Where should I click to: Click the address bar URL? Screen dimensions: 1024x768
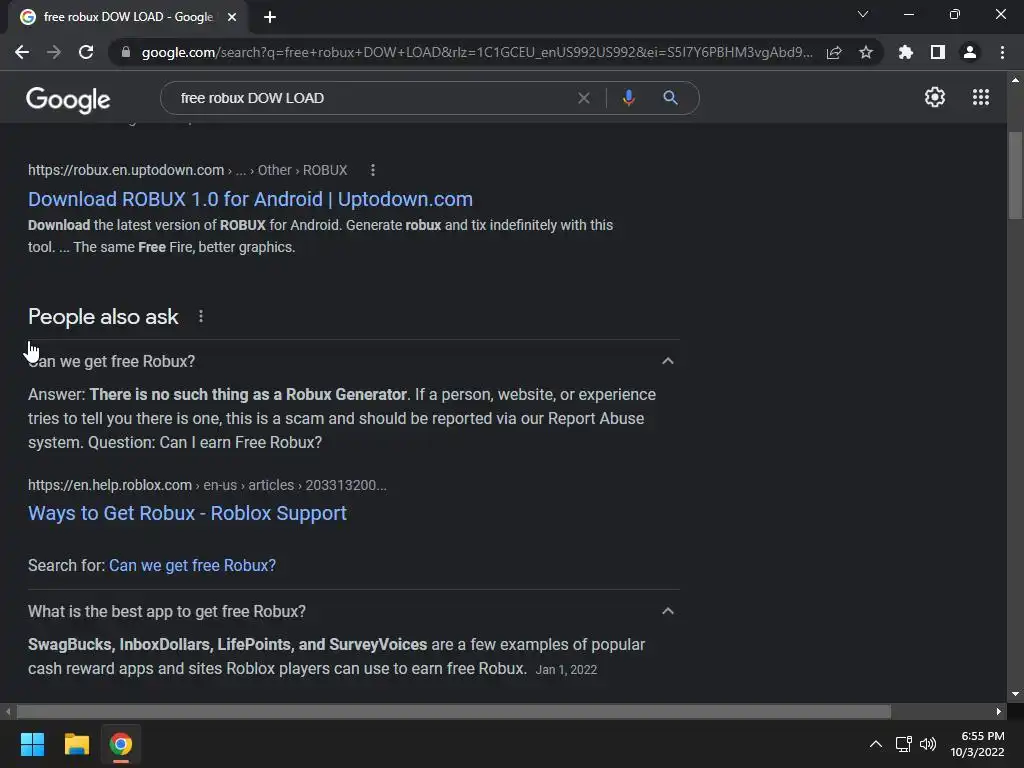coord(477,52)
